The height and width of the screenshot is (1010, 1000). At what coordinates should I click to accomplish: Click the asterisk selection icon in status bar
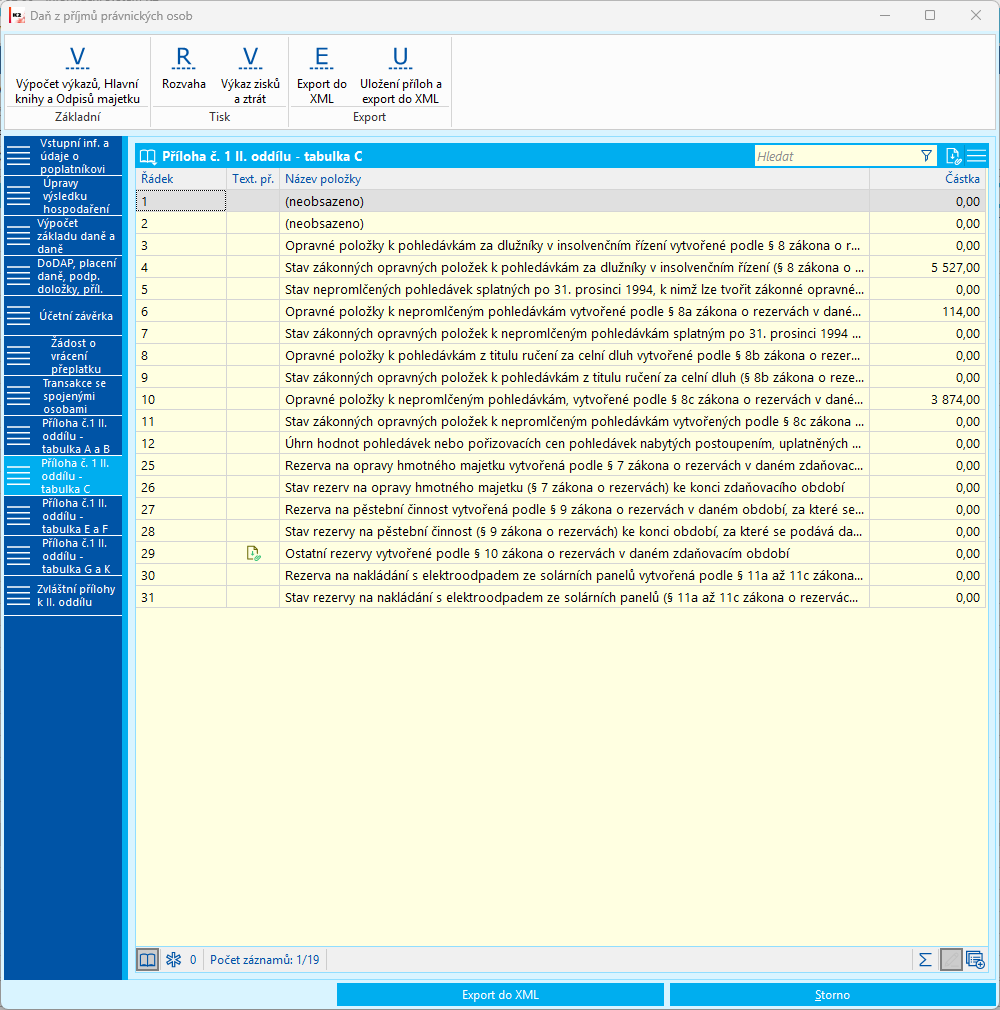point(173,960)
